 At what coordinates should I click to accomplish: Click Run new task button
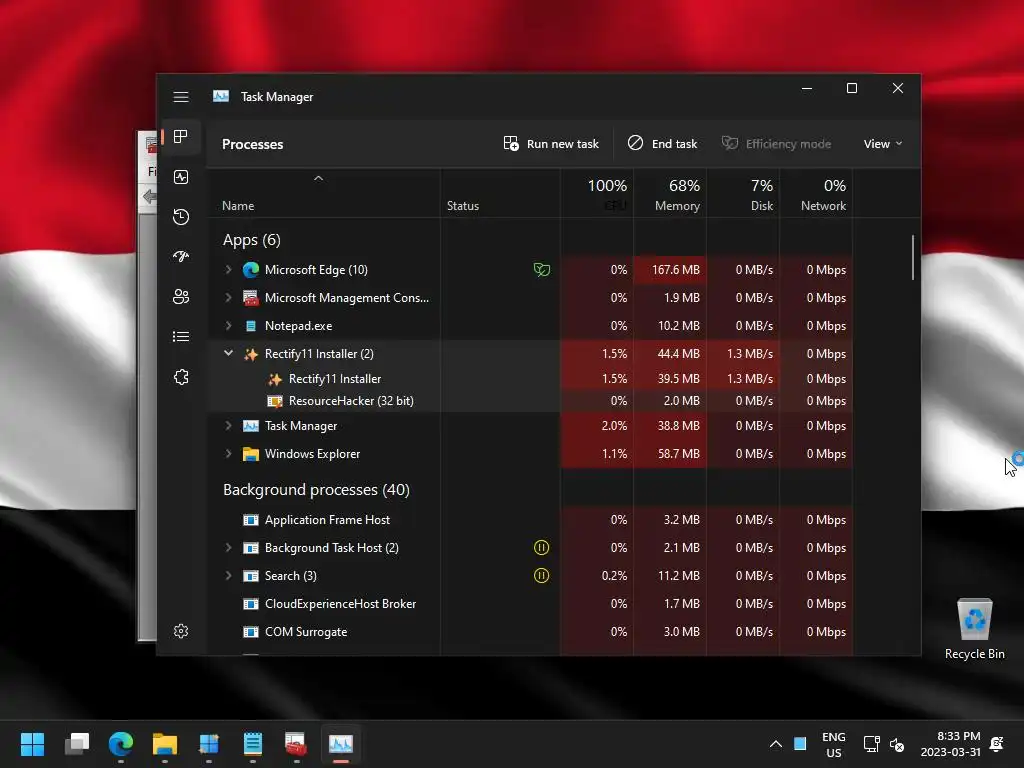point(551,144)
